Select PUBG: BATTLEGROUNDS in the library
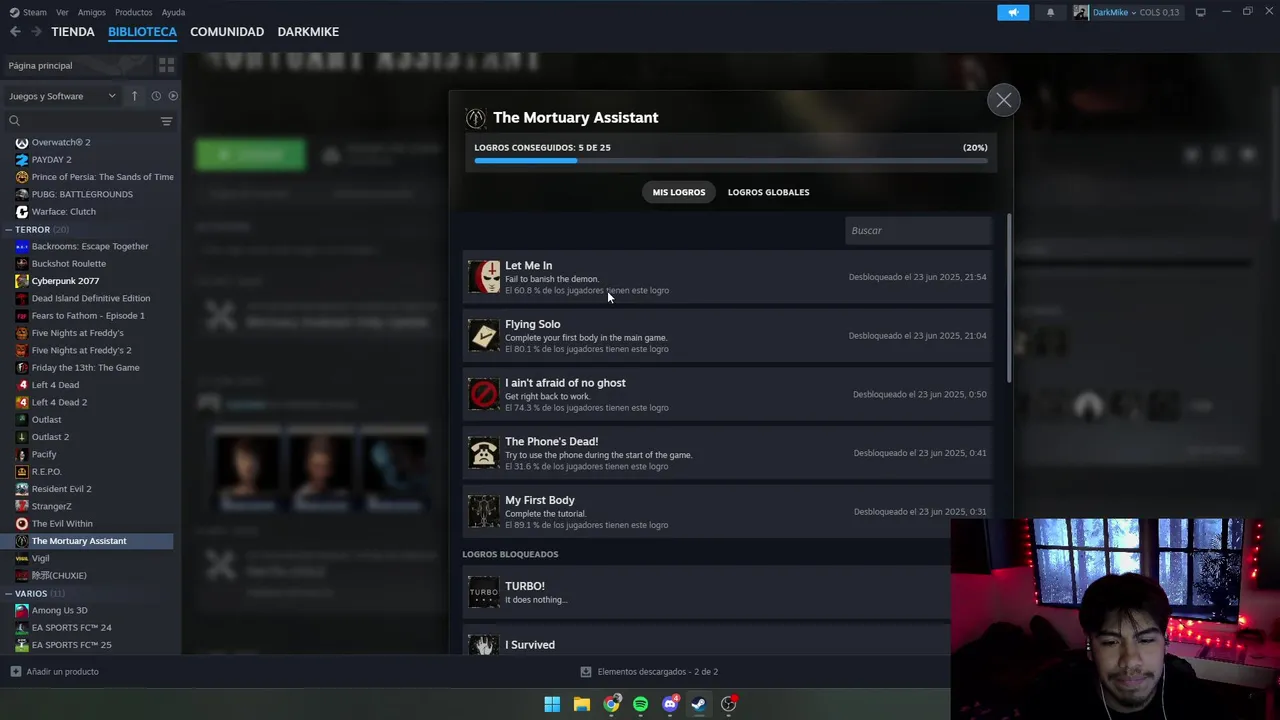 point(82,194)
